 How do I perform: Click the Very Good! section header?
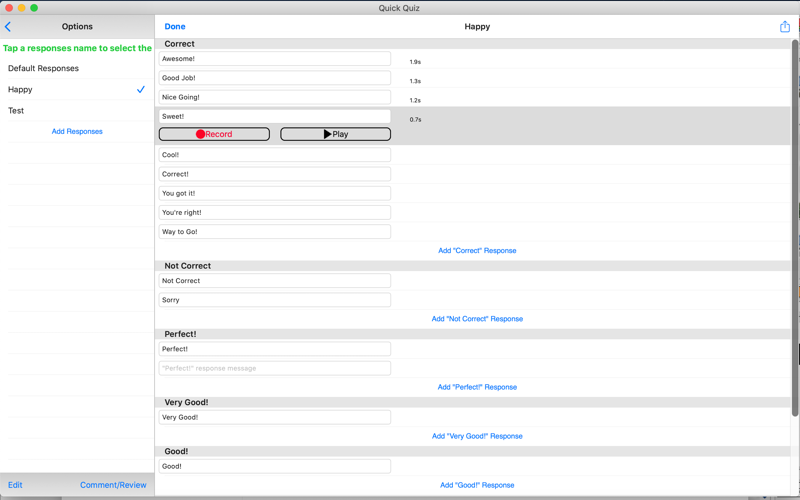point(473,403)
